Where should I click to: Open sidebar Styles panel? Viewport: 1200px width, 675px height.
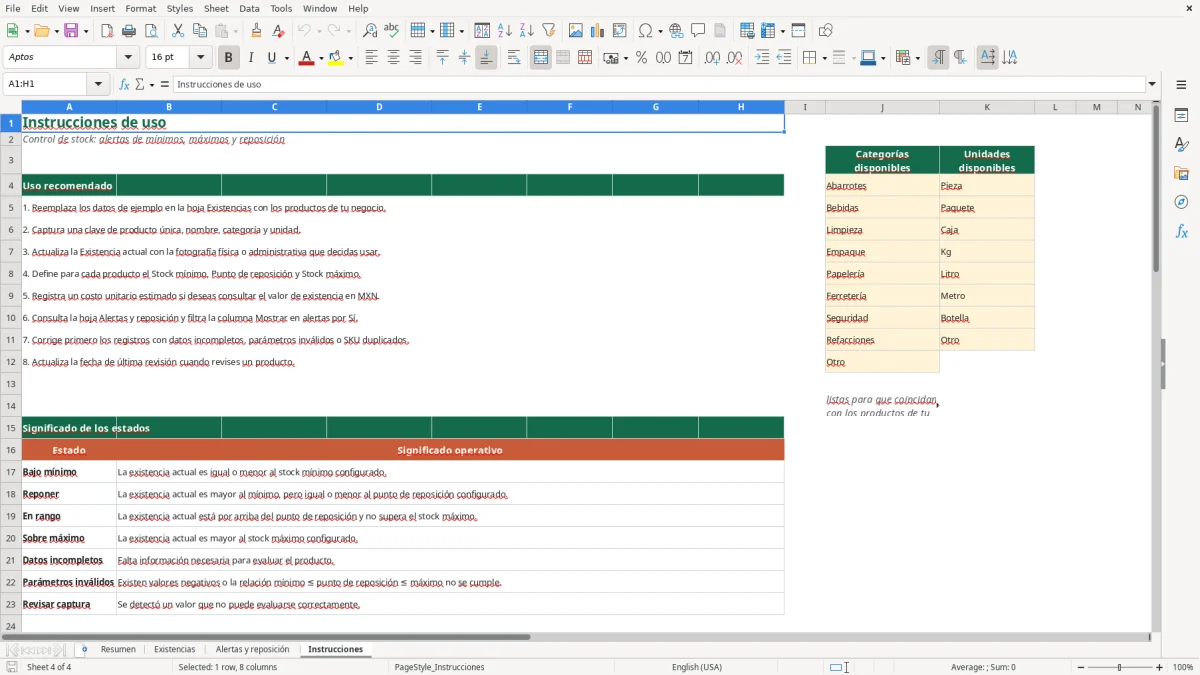[x=1181, y=145]
